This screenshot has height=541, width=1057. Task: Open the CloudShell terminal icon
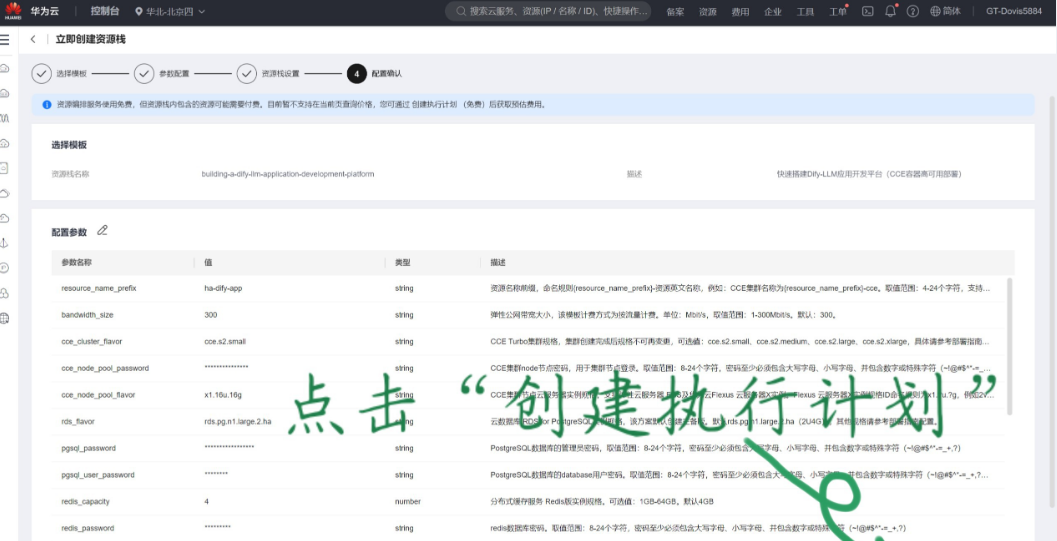[x=867, y=11]
